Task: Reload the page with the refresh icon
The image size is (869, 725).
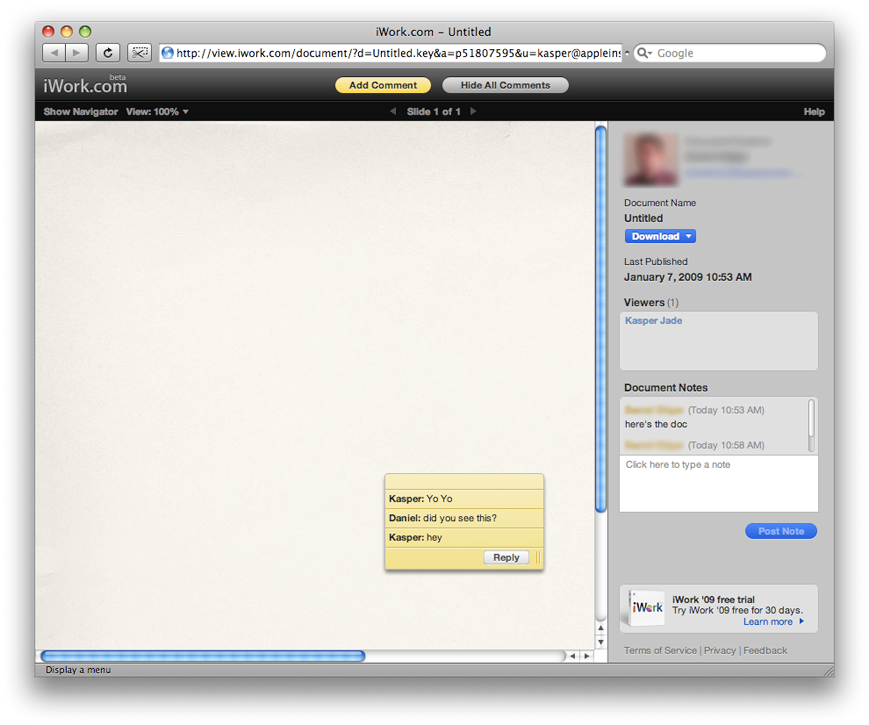Action: [x=108, y=53]
